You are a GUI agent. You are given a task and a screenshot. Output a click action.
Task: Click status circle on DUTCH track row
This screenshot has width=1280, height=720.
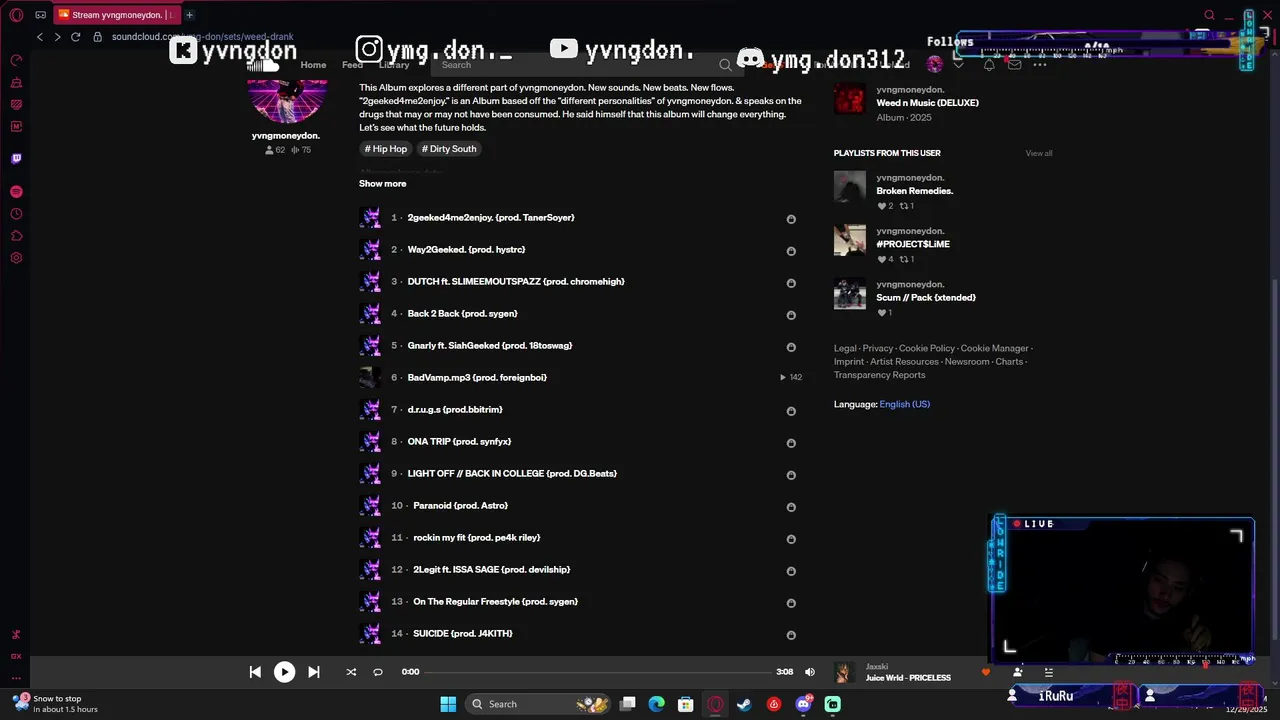pyautogui.click(x=791, y=283)
